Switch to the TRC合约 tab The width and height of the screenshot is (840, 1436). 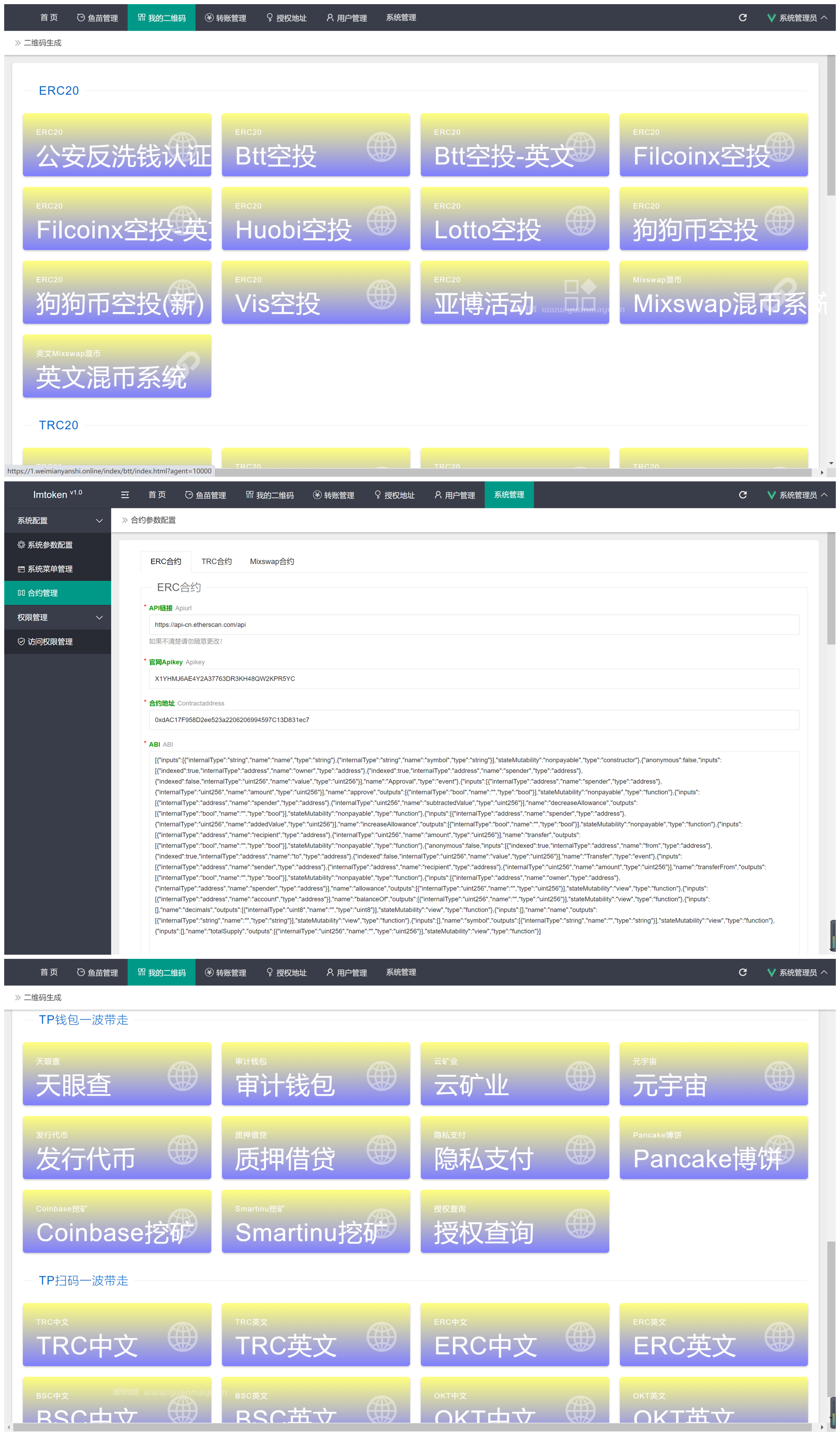[216, 561]
